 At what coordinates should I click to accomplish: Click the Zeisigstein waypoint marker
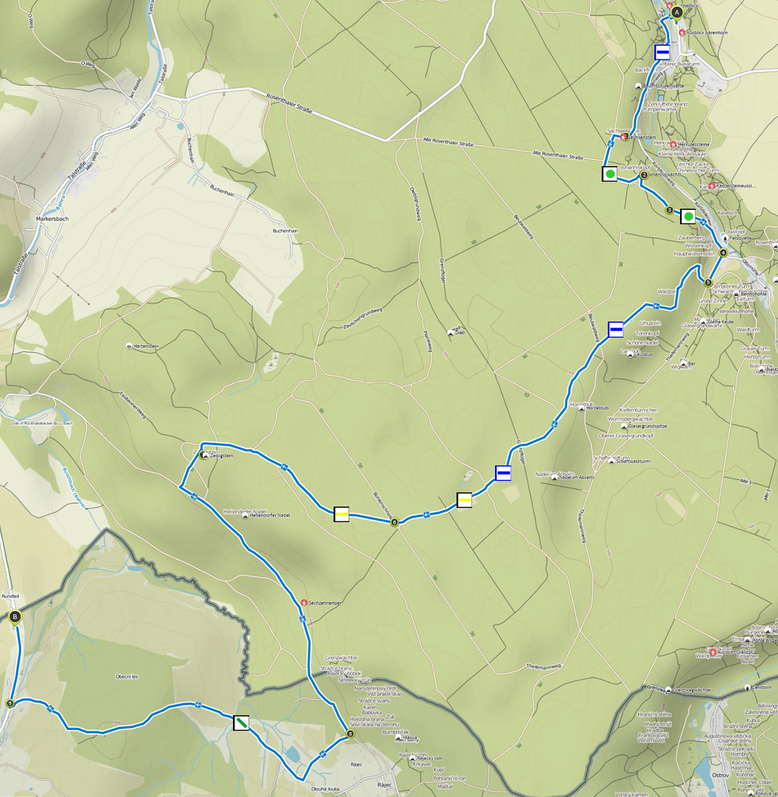[x=203, y=455]
